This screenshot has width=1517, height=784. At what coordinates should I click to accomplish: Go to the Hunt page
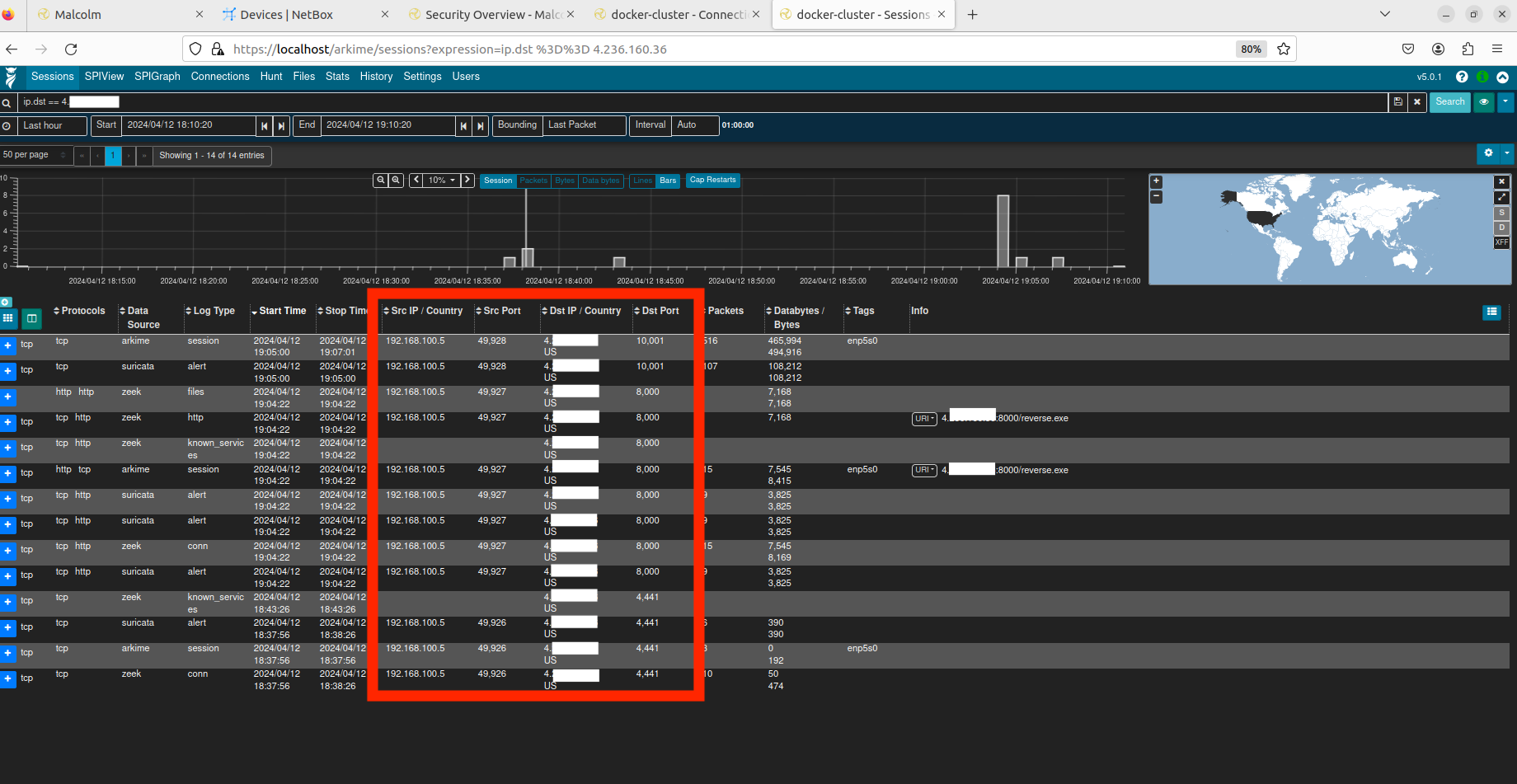pos(271,77)
